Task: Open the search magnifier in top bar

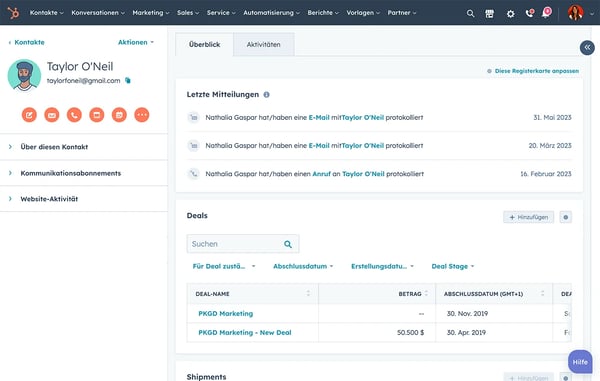Action: (470, 14)
